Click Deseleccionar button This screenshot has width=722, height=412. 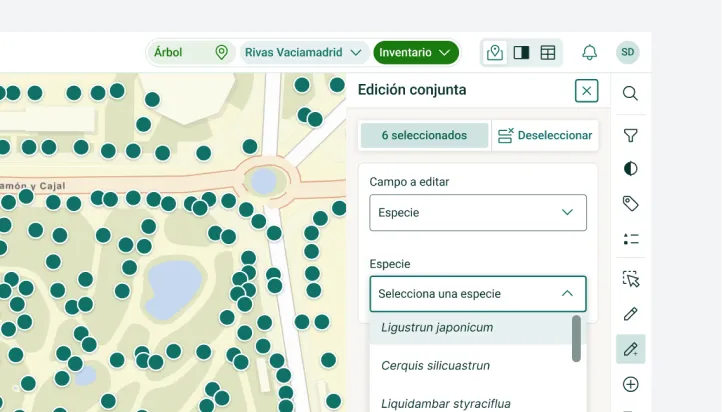pos(545,135)
